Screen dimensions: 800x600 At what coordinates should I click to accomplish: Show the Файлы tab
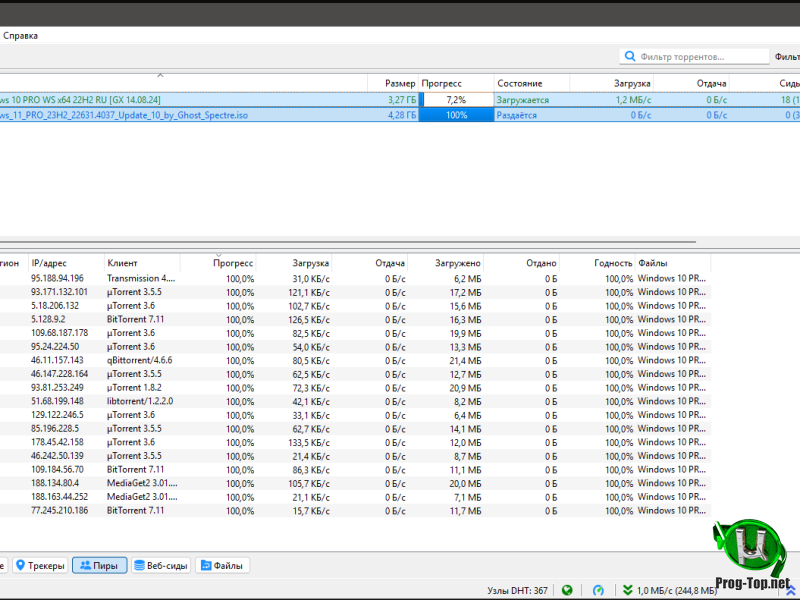[x=223, y=566]
